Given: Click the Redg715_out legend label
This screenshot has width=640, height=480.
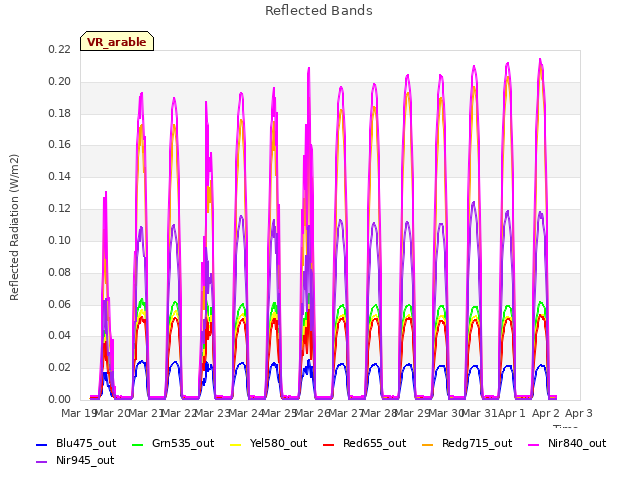Looking at the screenshot, I should pyautogui.click(x=477, y=443).
